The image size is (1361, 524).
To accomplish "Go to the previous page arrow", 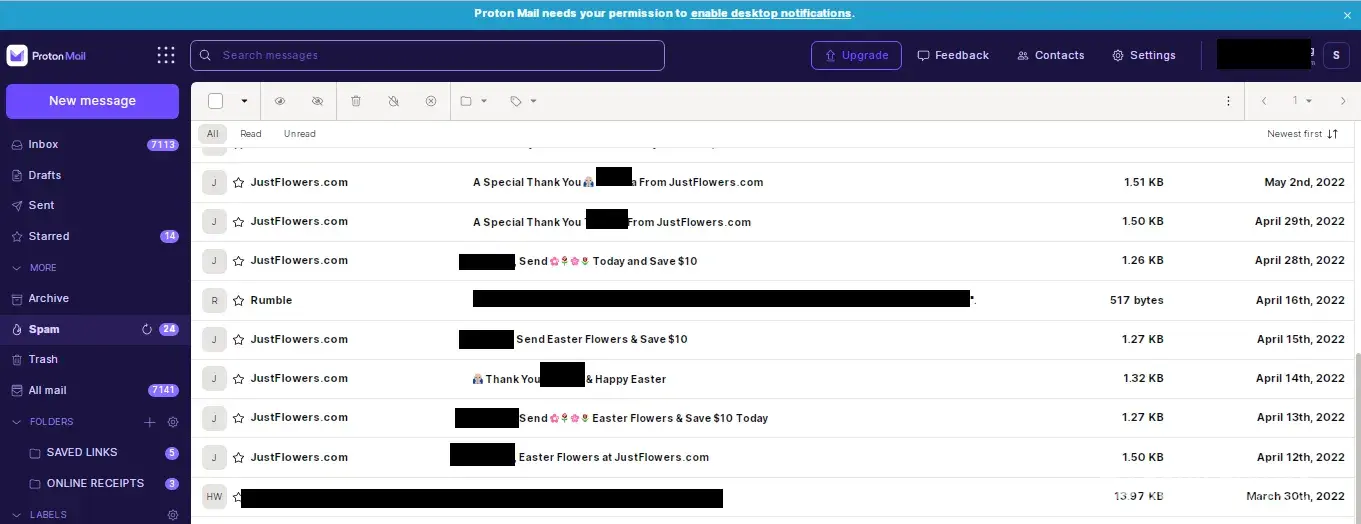I will [1264, 101].
